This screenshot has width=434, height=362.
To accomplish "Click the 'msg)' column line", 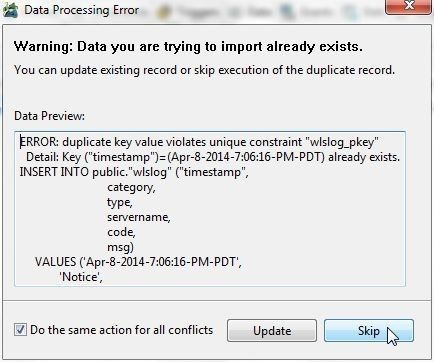I will tap(120, 247).
